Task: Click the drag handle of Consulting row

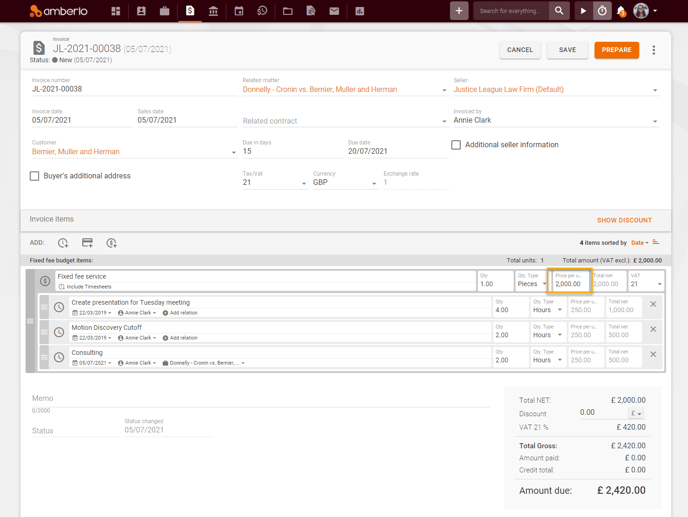Action: (x=44, y=357)
